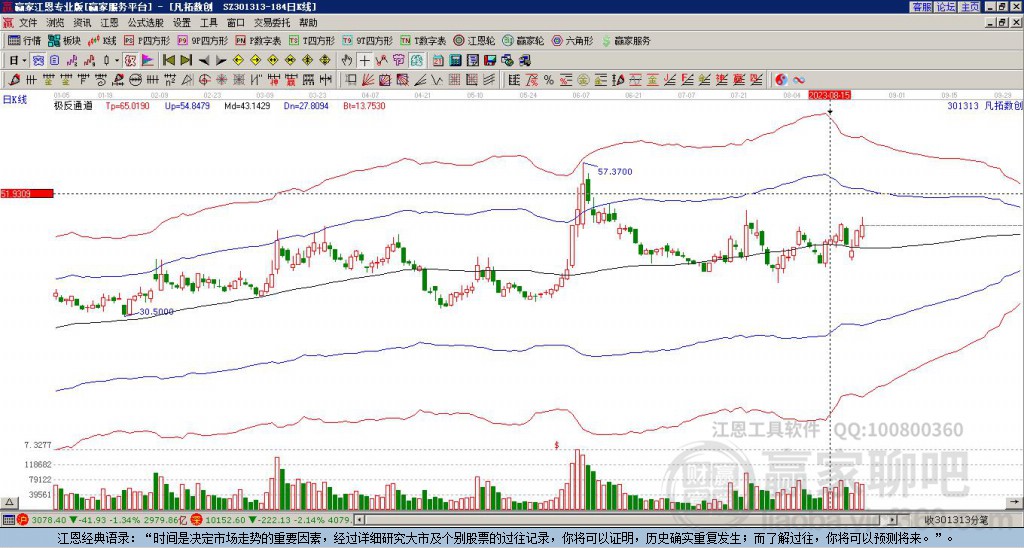Click the Bt=13.7530 indicator value
1024x548 pixels.
[364, 105]
